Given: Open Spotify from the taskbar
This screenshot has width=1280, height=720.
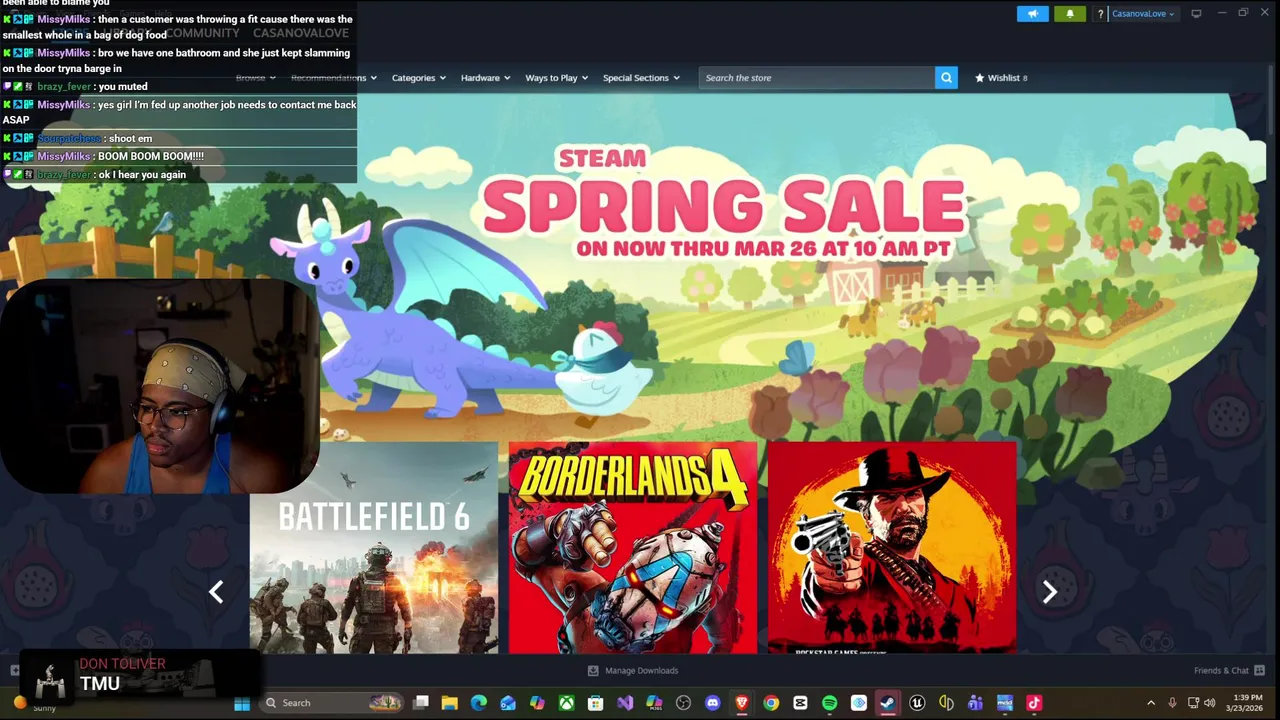Looking at the screenshot, I should tap(829, 703).
